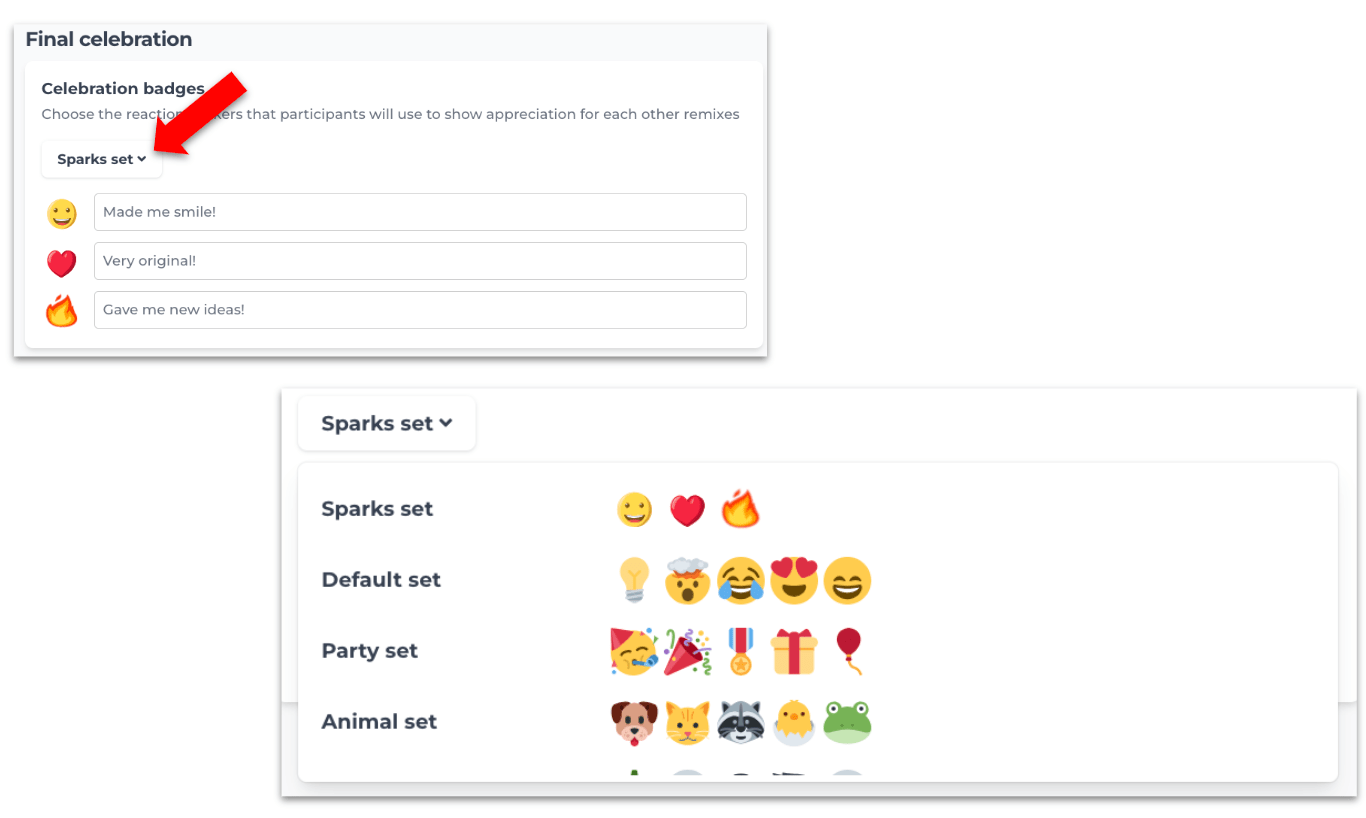Click the party face emoji in Party set
Screen dimensions: 1366x818
(634, 651)
